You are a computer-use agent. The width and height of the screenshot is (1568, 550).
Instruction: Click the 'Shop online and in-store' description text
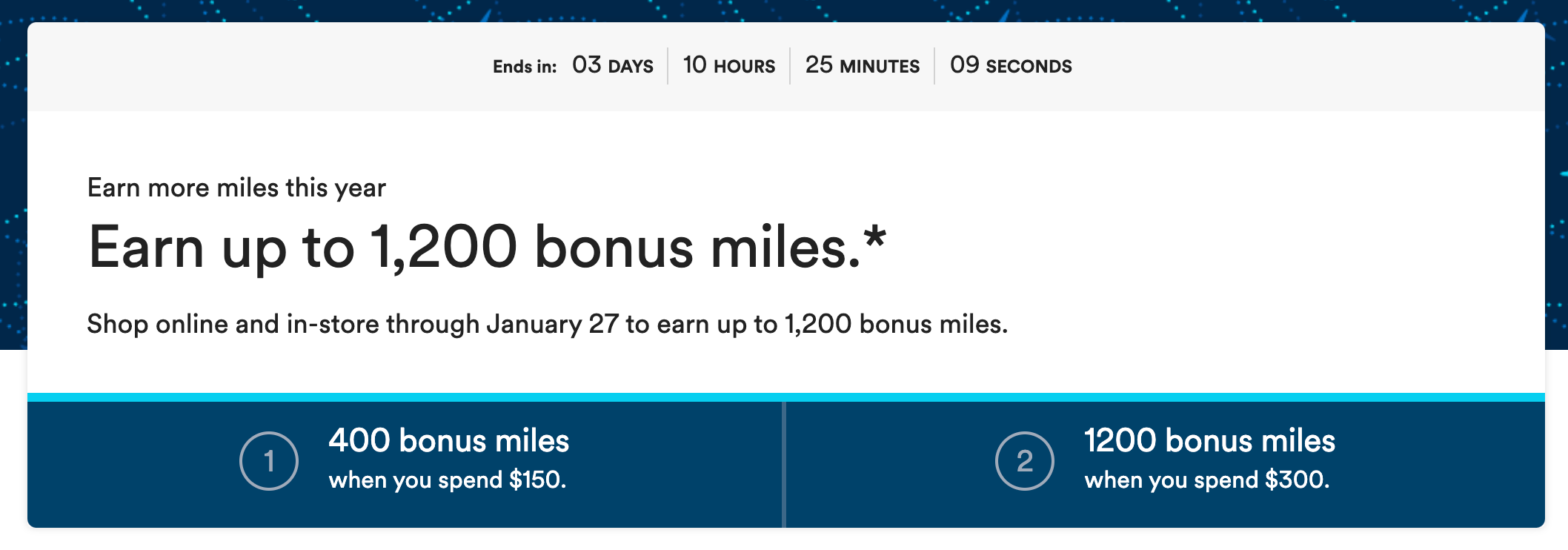coord(548,325)
